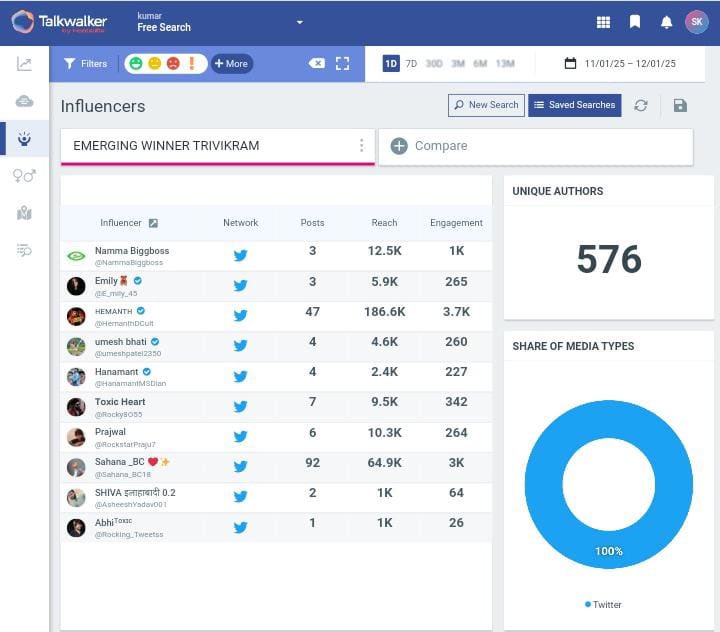Click the edit icon next to Influencer header
Image resolution: width=720 pixels, height=632 pixels.
pyautogui.click(x=153, y=223)
